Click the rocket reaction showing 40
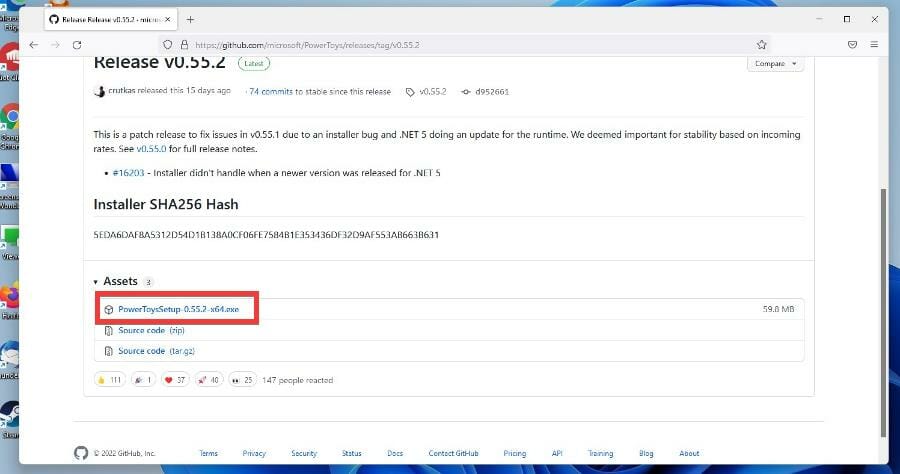The height and width of the screenshot is (474, 900). tap(209, 380)
